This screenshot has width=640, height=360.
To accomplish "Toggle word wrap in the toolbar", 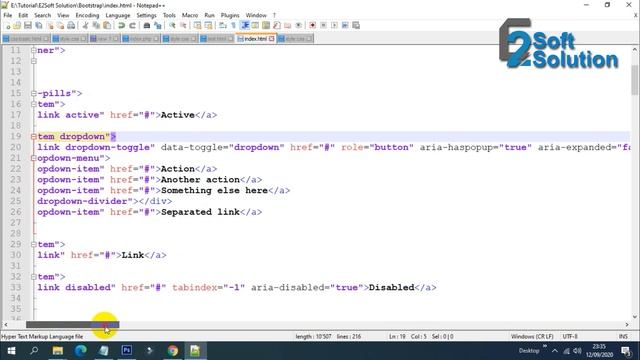I will (222, 25).
